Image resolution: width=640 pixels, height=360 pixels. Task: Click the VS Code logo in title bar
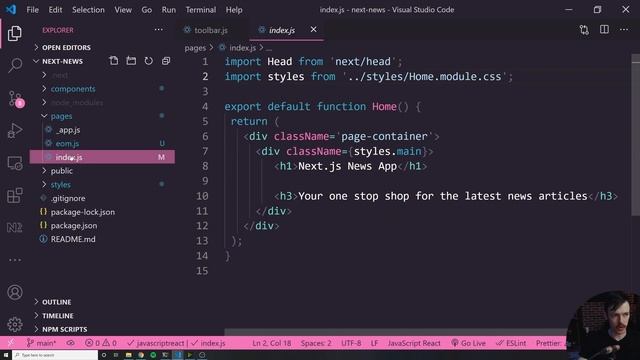[x=11, y=9]
